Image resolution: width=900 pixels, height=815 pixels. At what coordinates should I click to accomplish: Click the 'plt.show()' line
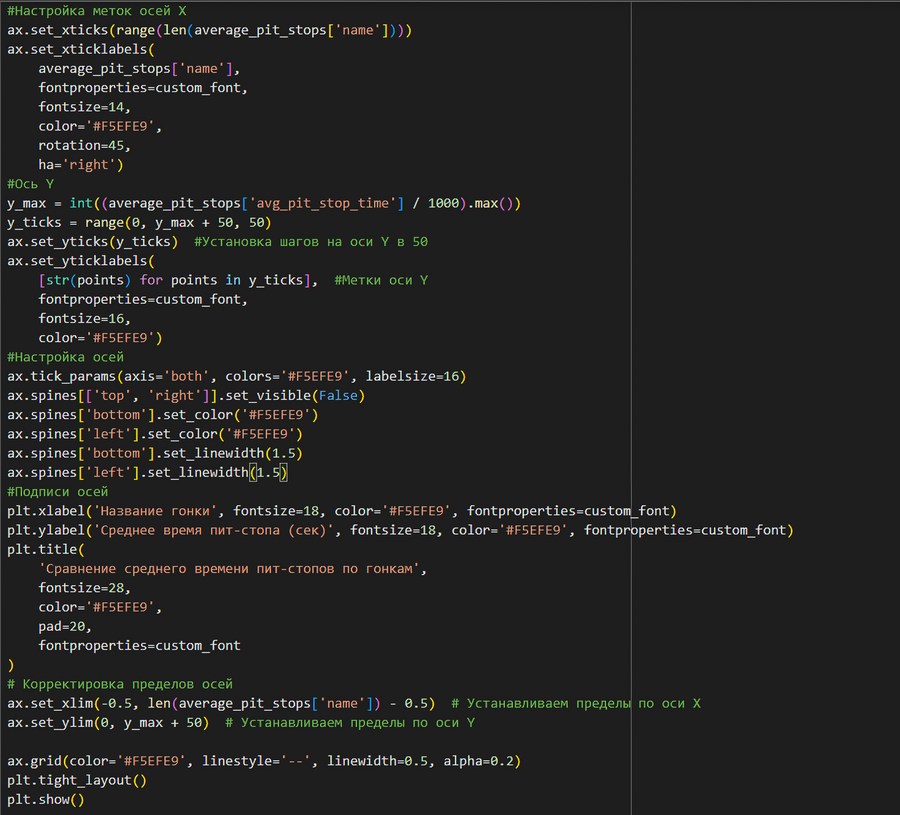pyautogui.click(x=46, y=800)
